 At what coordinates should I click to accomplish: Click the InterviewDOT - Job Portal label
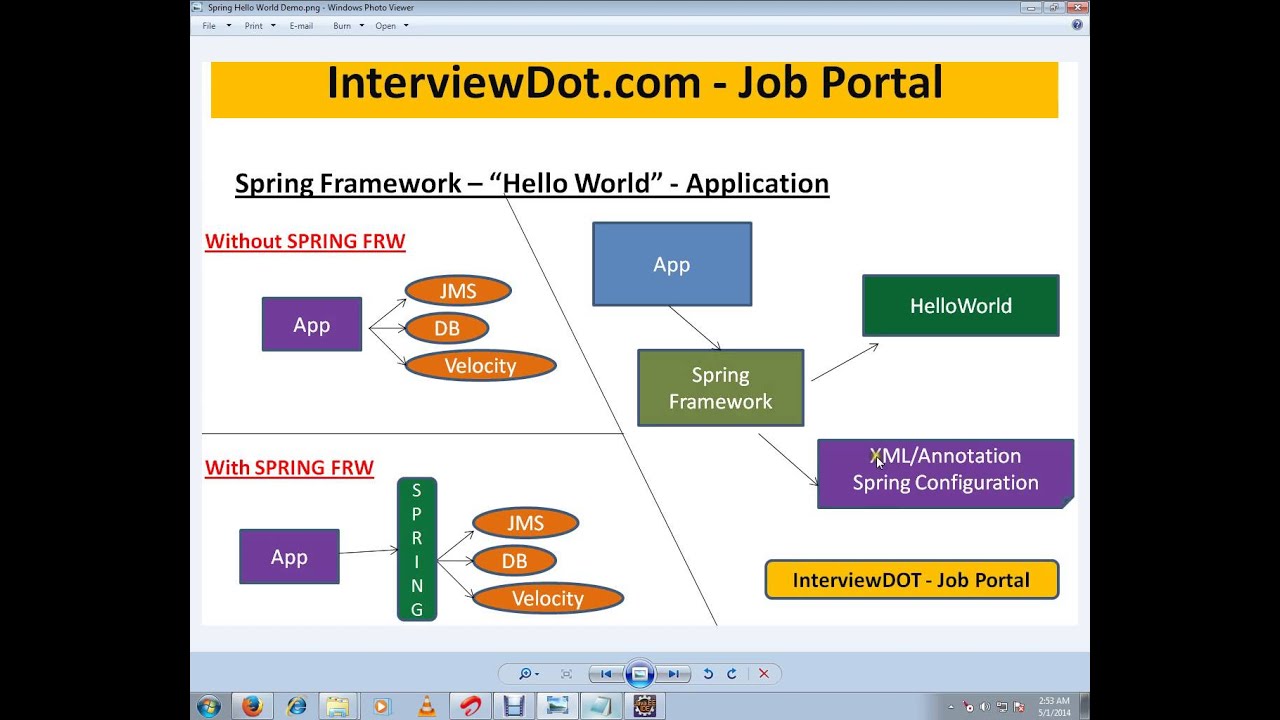pos(911,580)
